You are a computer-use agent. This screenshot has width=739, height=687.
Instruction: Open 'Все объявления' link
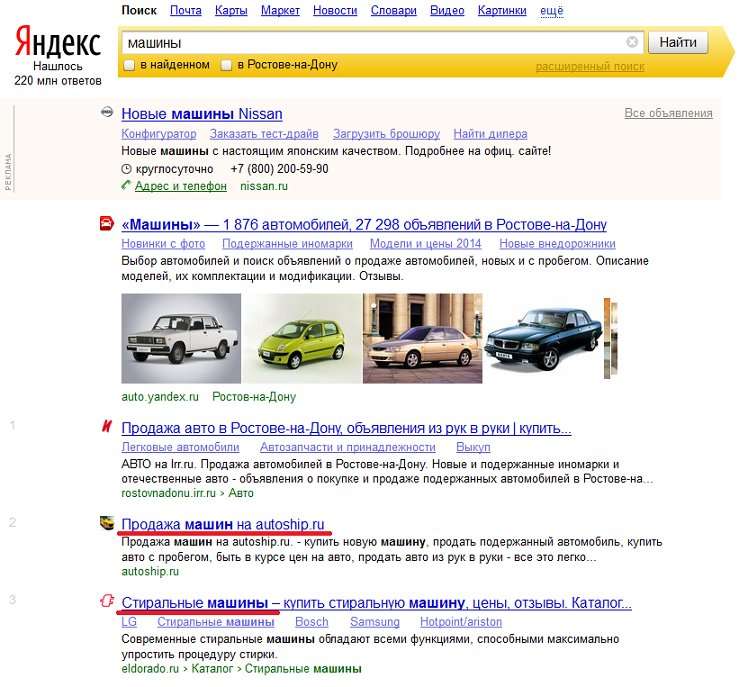pos(668,113)
